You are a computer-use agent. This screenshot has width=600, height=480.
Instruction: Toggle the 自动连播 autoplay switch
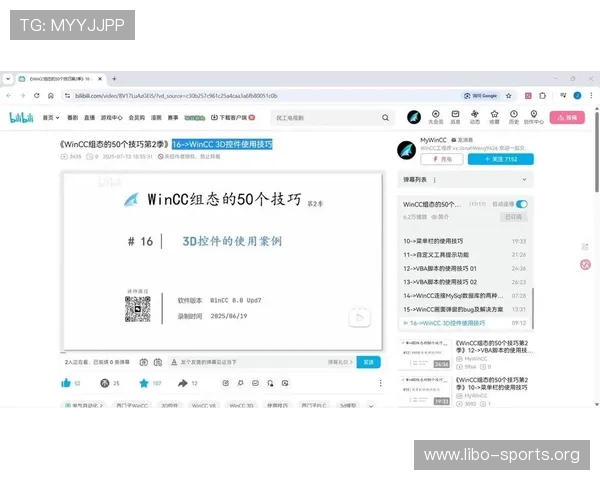tap(522, 204)
